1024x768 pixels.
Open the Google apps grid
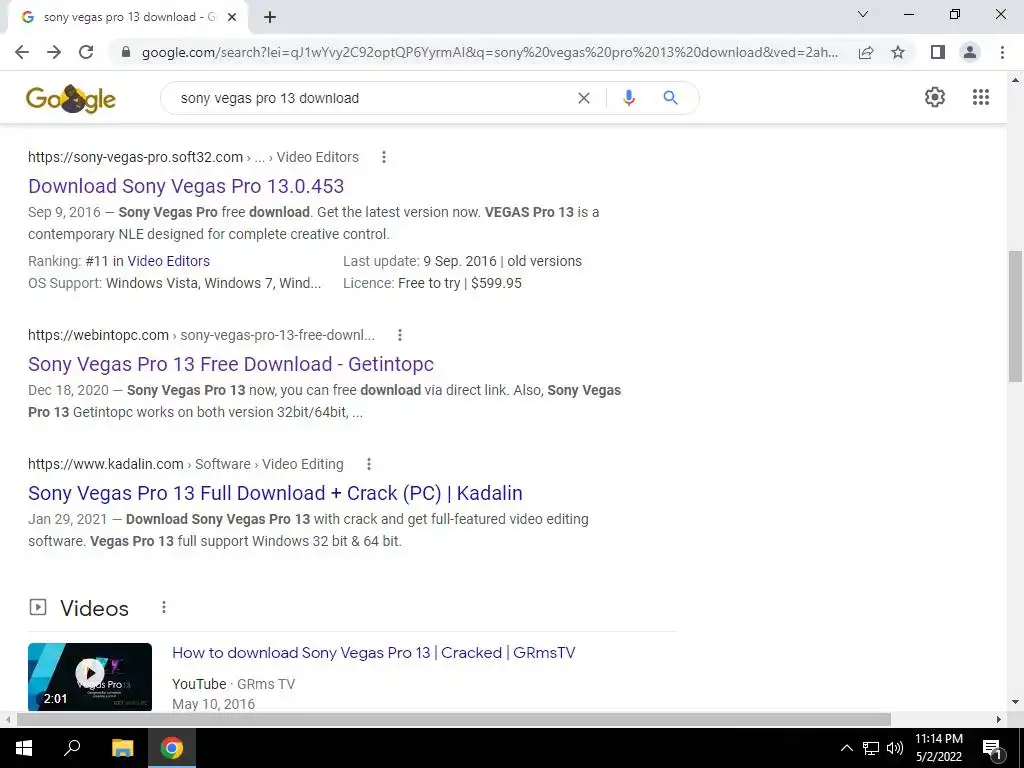981,97
